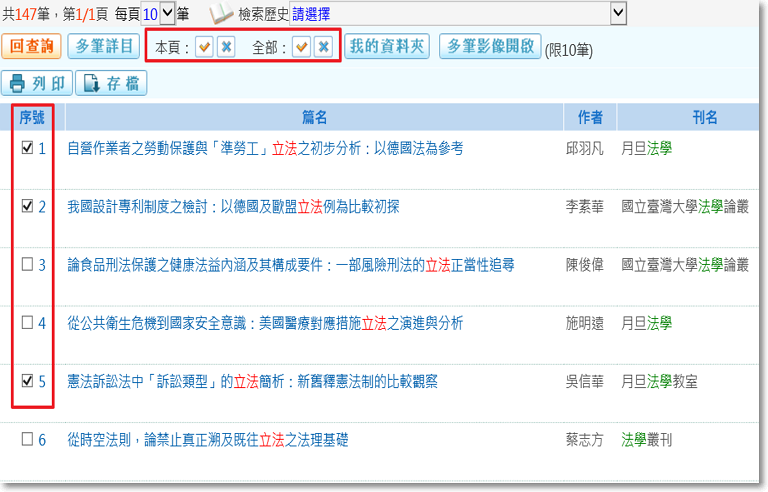Uncheck the checkbox for row 1
The height and width of the screenshot is (492, 768).
27,148
